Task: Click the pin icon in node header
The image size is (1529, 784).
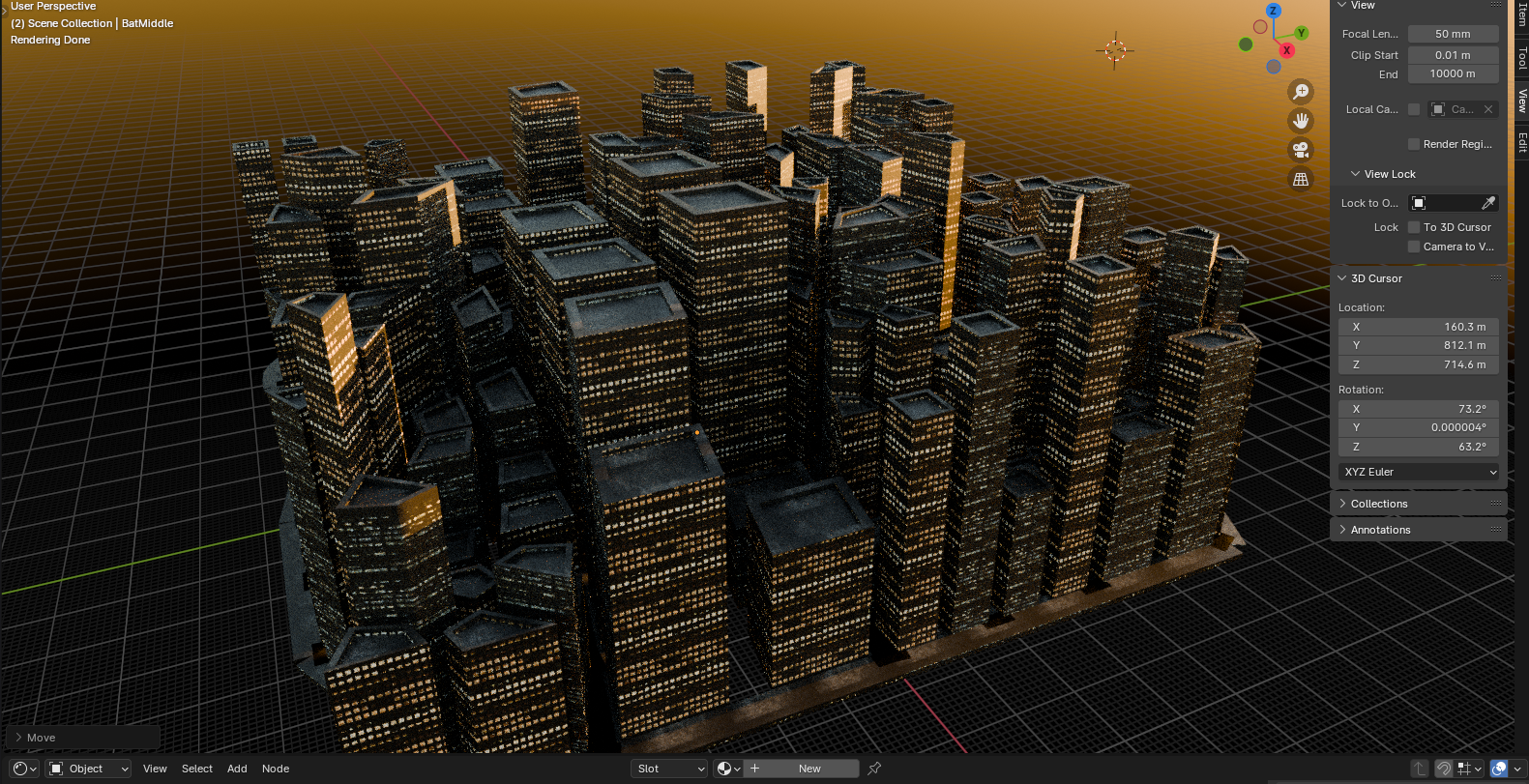Action: pyautogui.click(x=874, y=769)
